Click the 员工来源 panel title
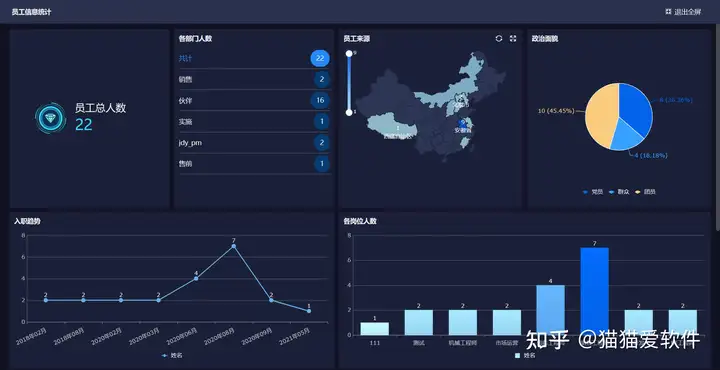 [x=356, y=39]
